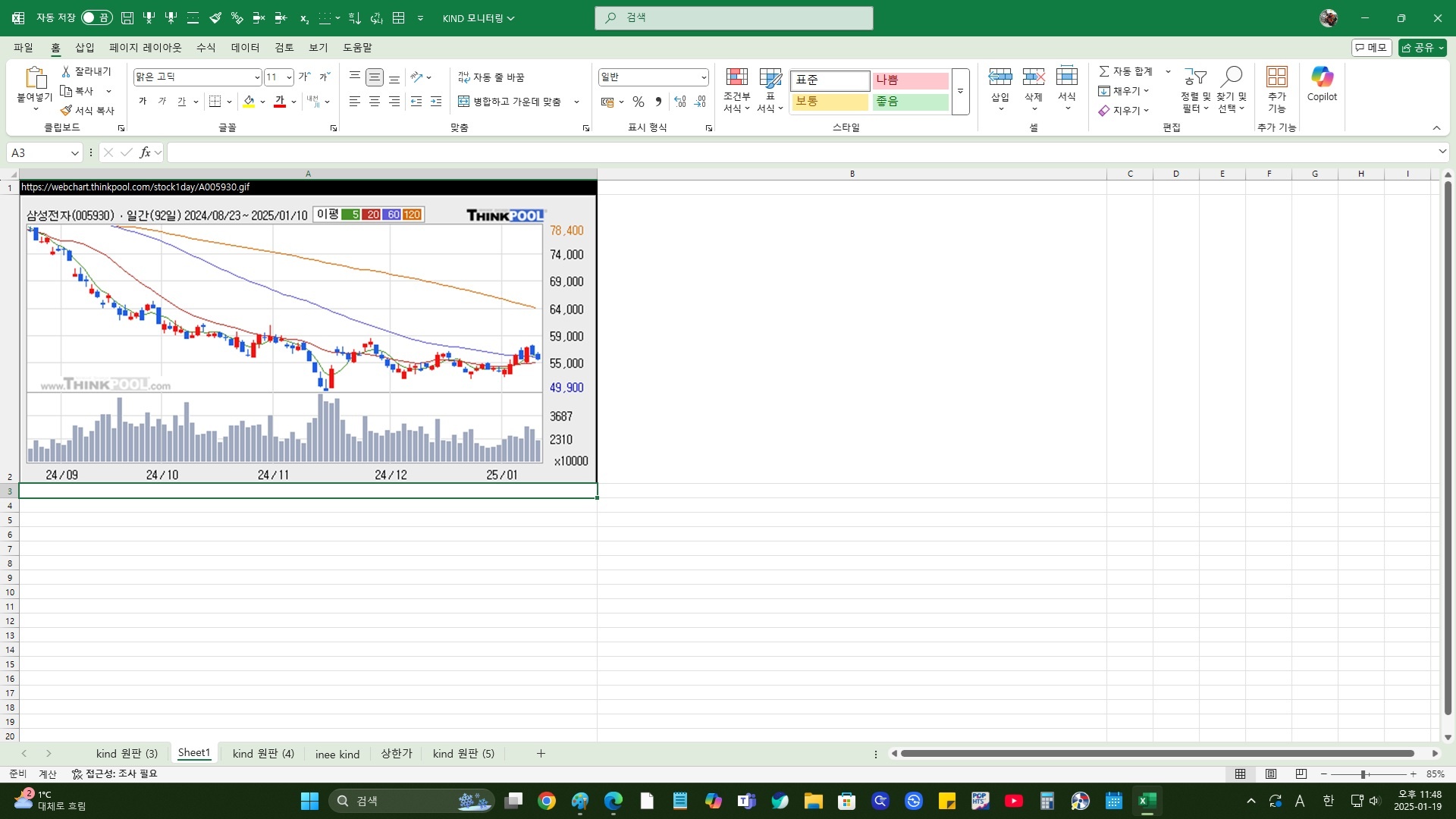
Task: Toggle underline formatting
Action: coord(182,102)
